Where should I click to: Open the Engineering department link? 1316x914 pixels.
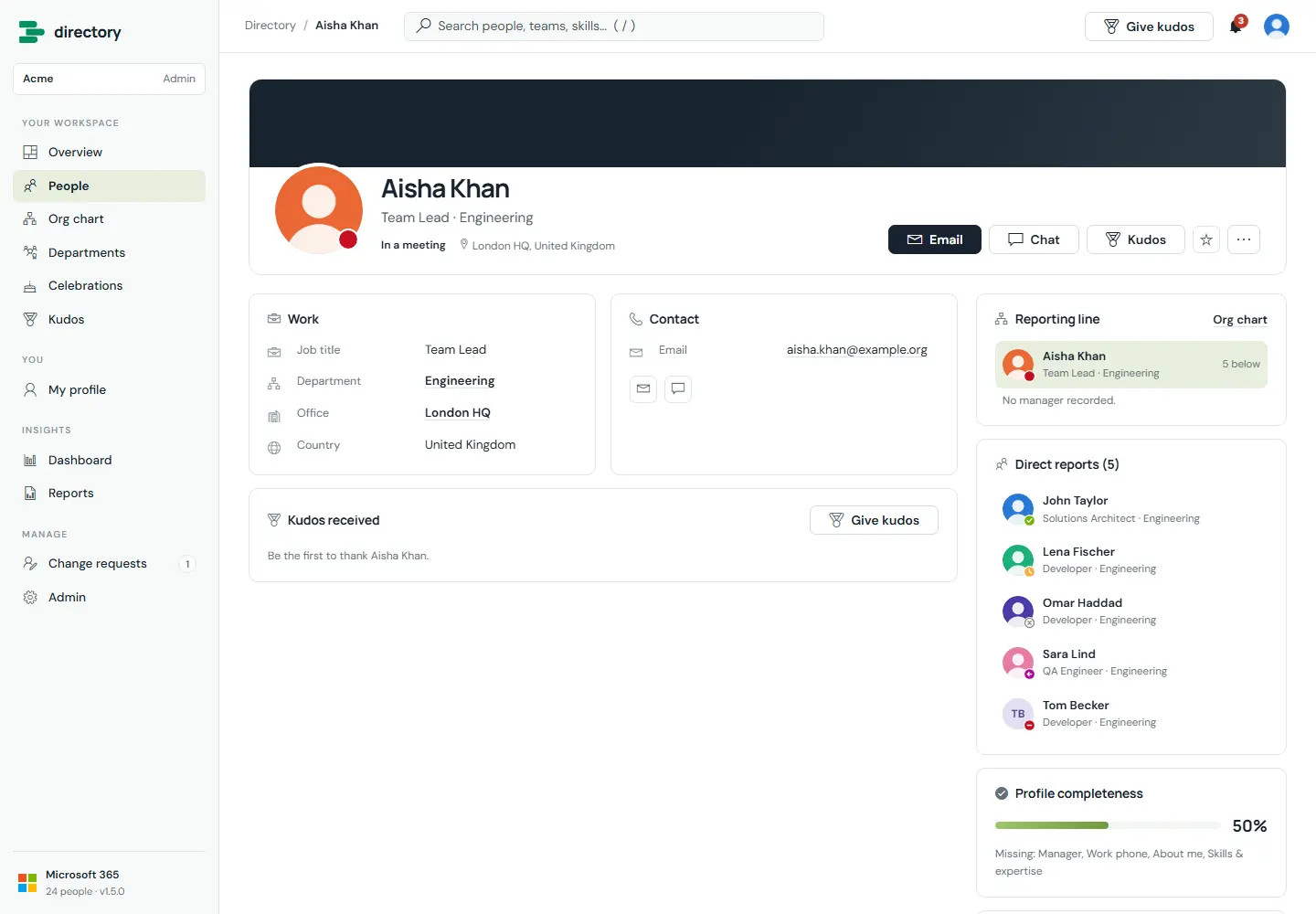[460, 381]
